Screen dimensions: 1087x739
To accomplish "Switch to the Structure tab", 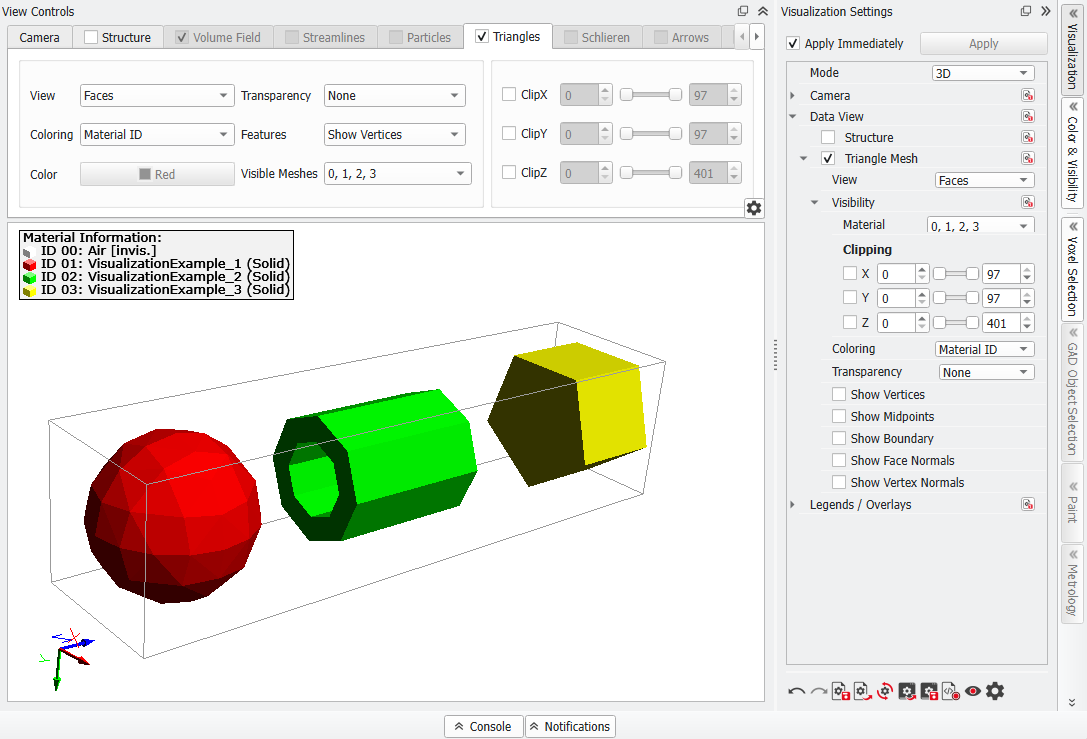I will tap(118, 37).
